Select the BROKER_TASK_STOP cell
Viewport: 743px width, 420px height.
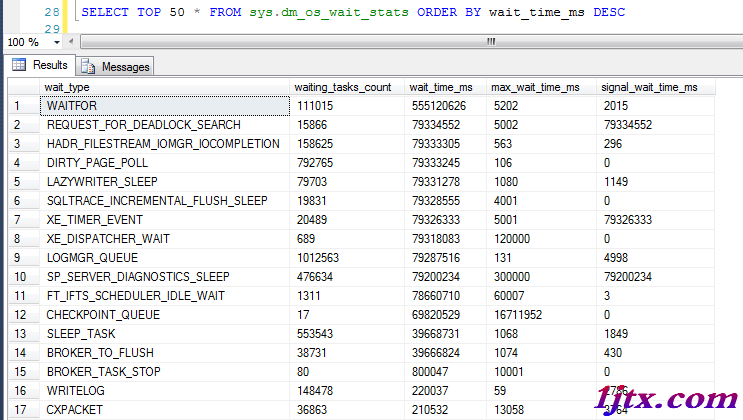[x=164, y=372]
